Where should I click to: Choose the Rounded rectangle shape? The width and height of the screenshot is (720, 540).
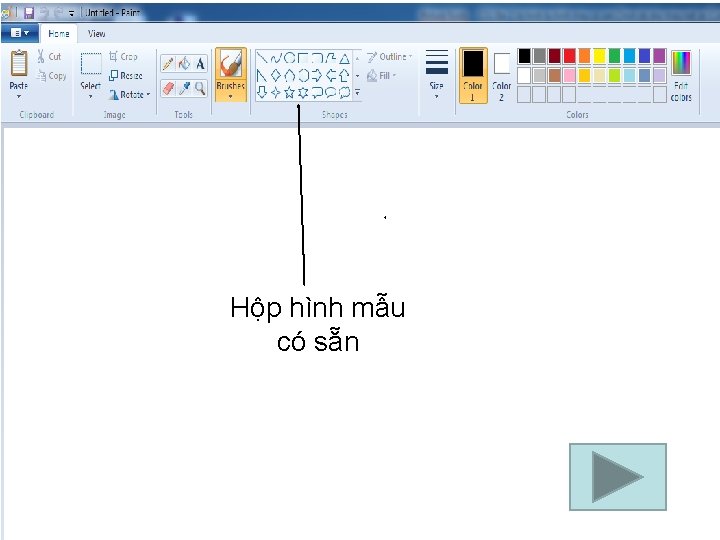pyautogui.click(x=317, y=58)
